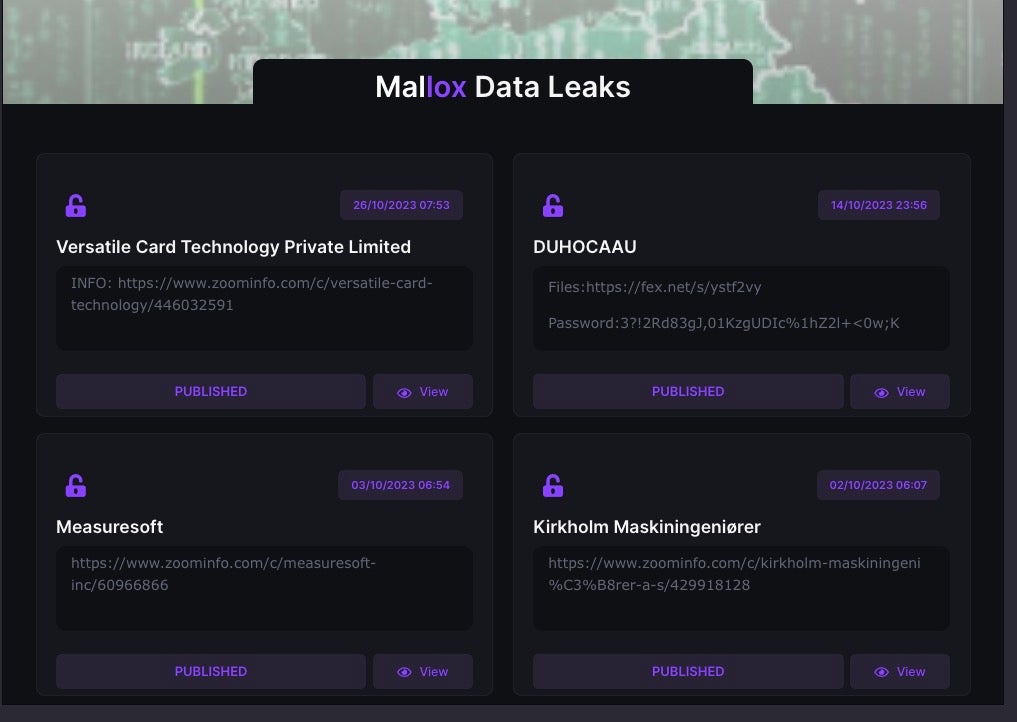Click the View eye button for Measuresoft
Viewport: 1017px width, 722px height.
422,672
